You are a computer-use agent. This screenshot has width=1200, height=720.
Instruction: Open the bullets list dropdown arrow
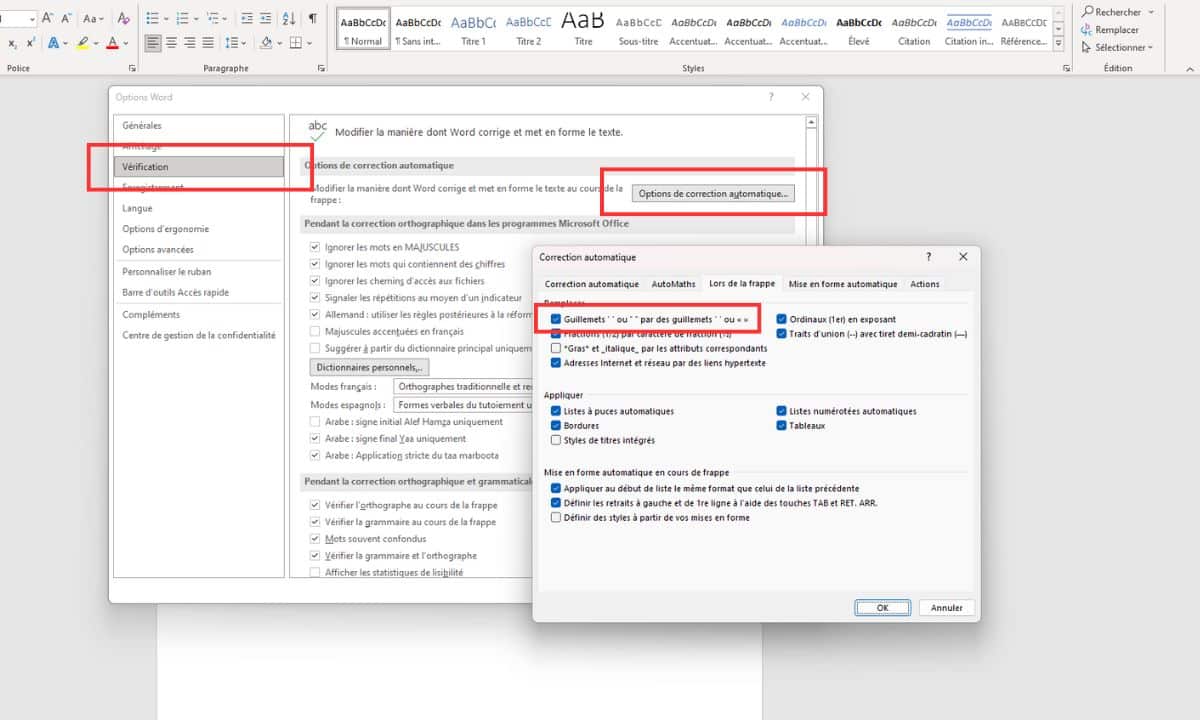pyautogui.click(x=166, y=18)
